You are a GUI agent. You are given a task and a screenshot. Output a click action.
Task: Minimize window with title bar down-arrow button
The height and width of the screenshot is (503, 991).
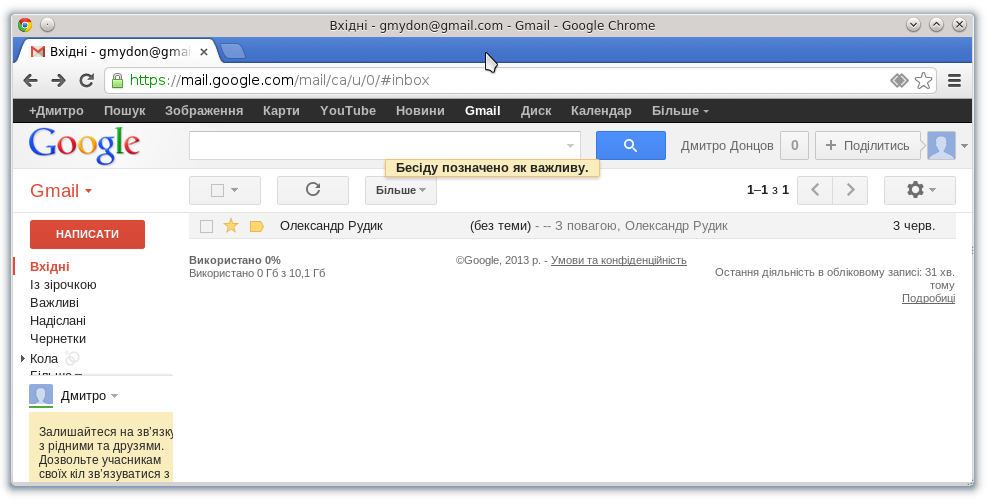pos(913,25)
